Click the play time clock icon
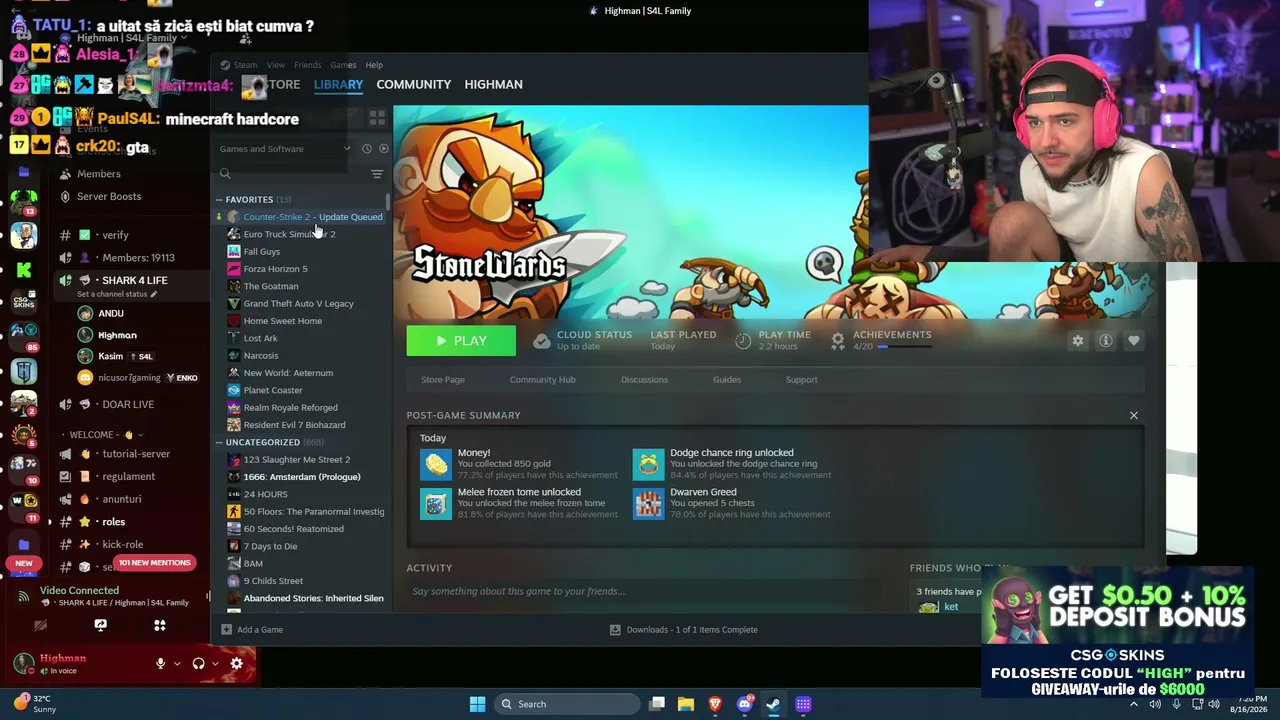Image resolution: width=1280 pixels, height=720 pixels. pyautogui.click(x=743, y=341)
